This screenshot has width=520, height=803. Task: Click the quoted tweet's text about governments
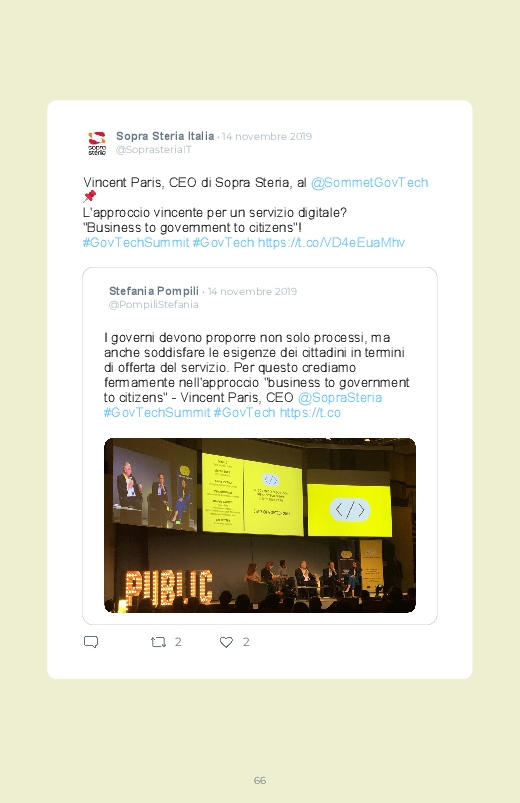pyautogui.click(x=256, y=367)
